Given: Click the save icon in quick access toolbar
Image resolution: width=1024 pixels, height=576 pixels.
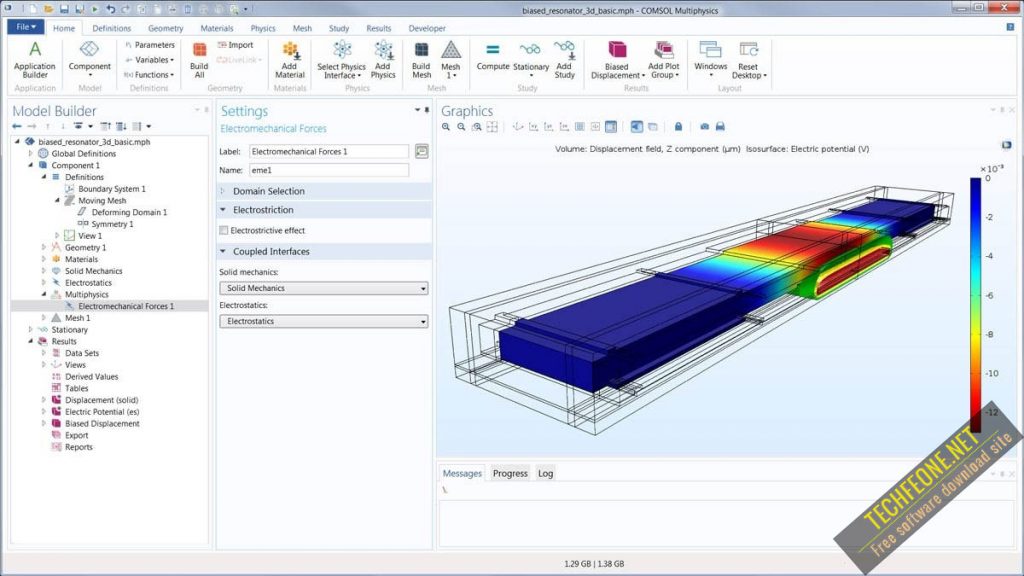Looking at the screenshot, I should 64,9.
